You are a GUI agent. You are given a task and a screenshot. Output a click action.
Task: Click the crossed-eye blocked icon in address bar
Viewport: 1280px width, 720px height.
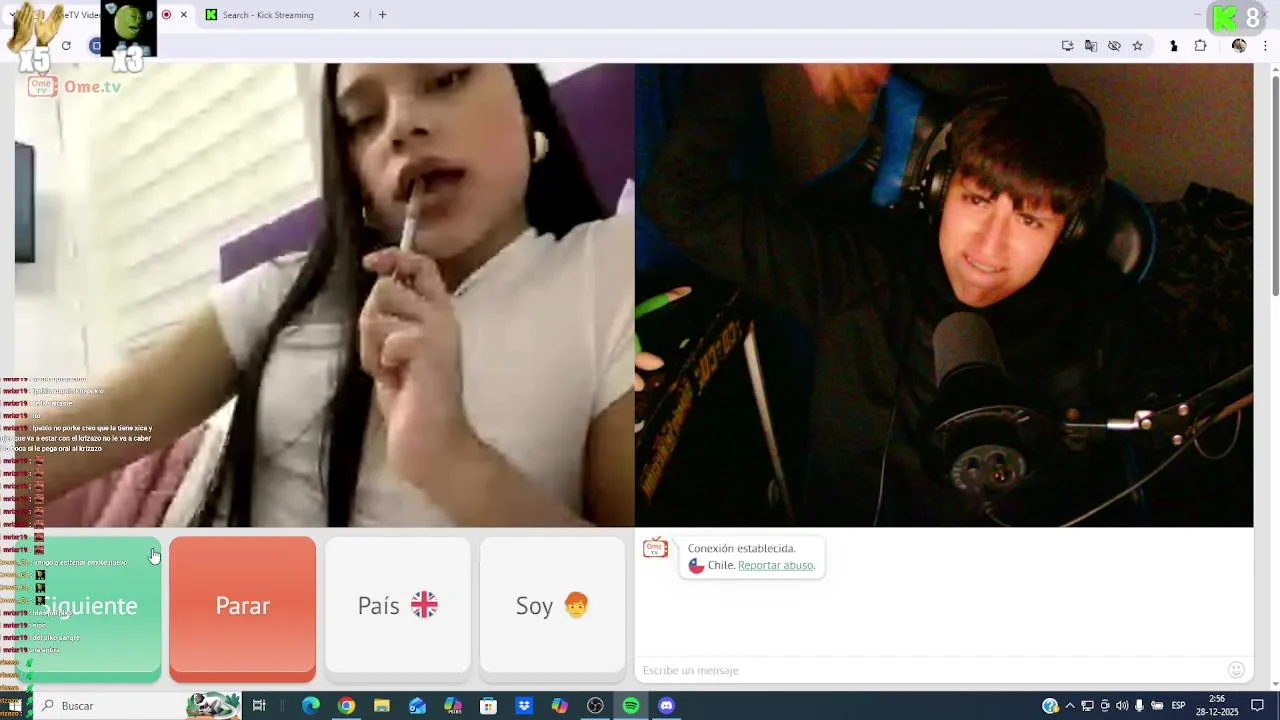(x=1114, y=46)
